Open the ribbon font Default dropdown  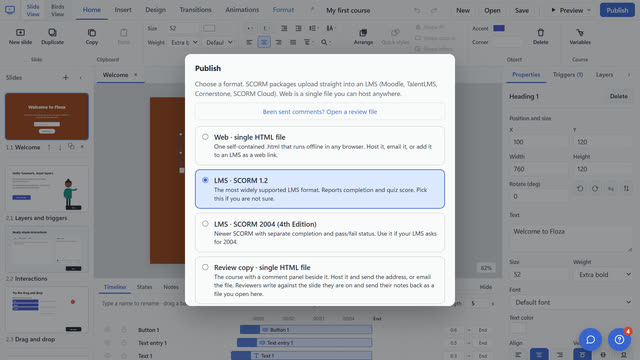coord(219,42)
